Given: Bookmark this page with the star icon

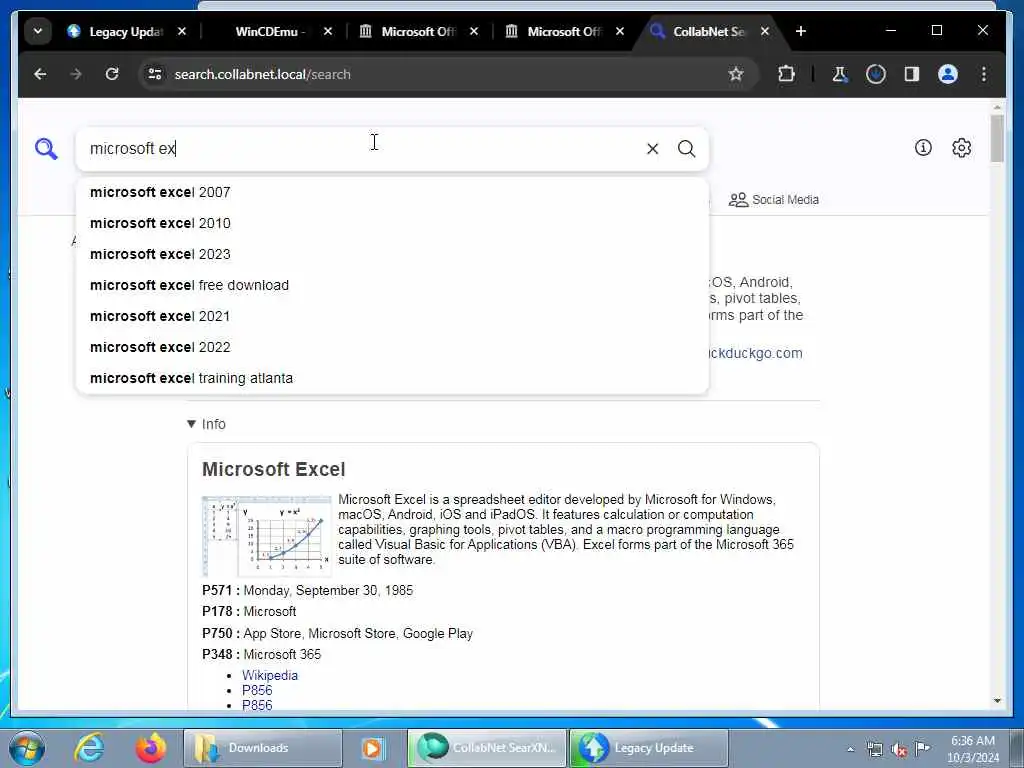Looking at the screenshot, I should (x=736, y=74).
